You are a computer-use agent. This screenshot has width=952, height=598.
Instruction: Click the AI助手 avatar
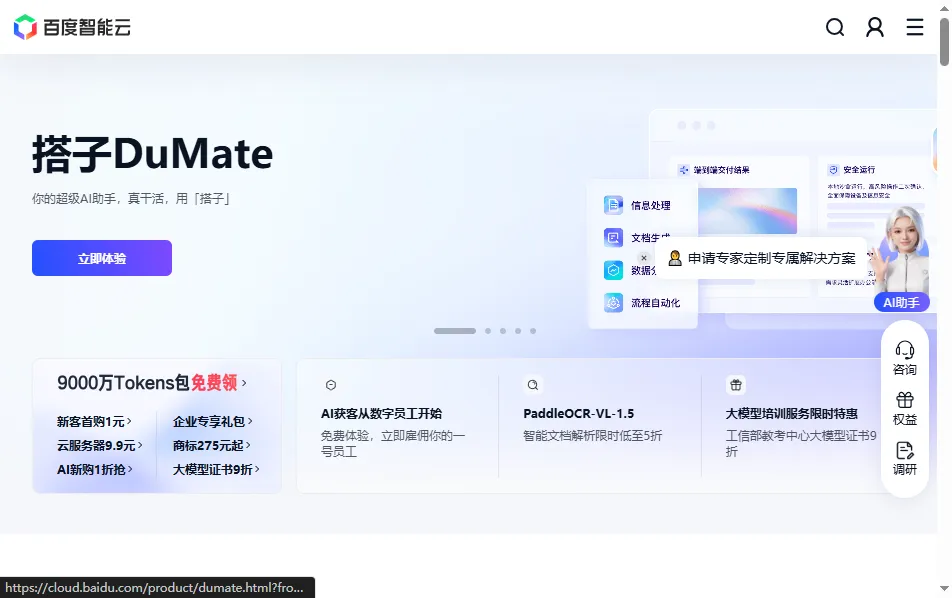(903, 250)
